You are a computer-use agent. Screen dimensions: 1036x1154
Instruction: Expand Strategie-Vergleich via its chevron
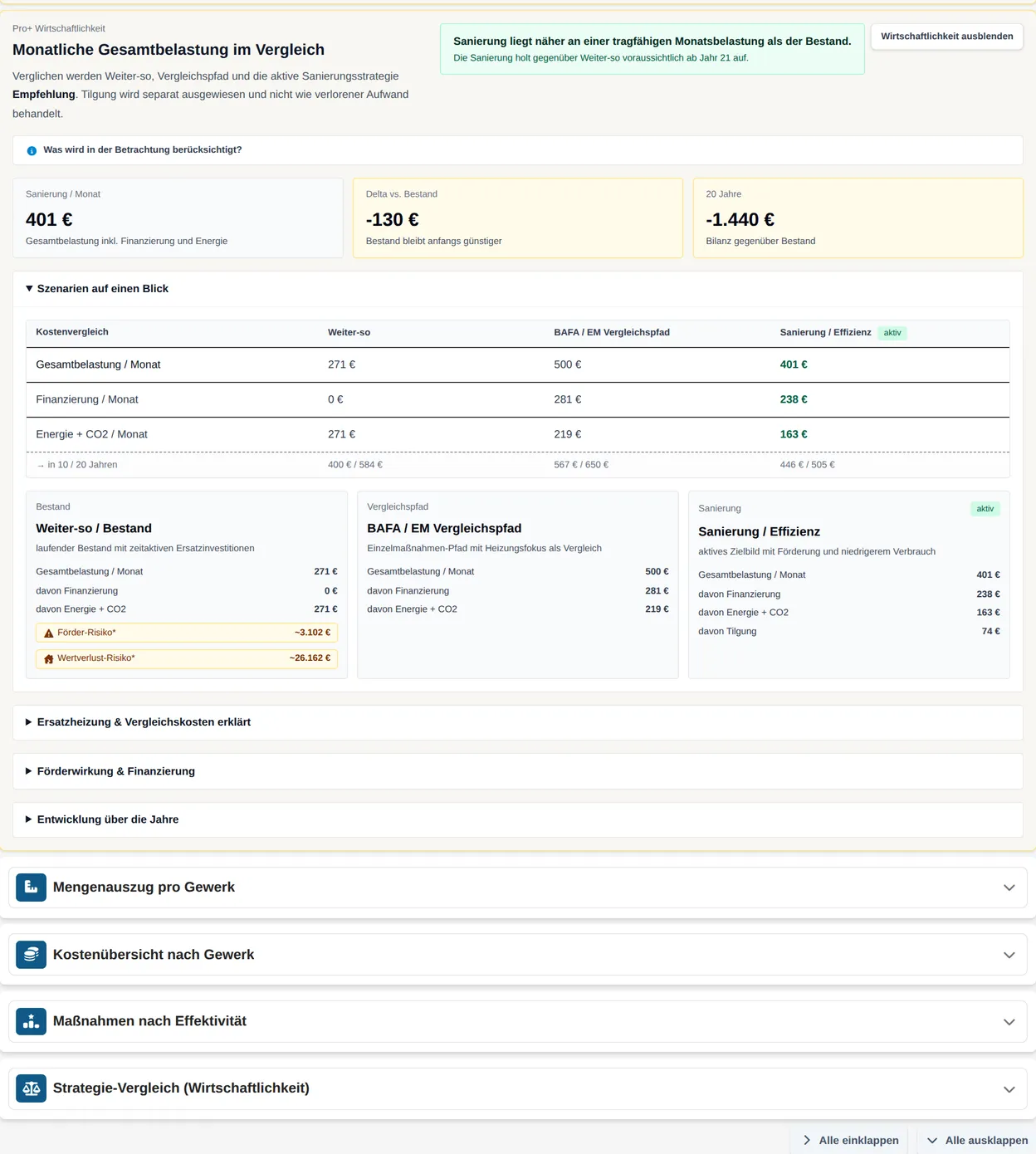click(x=1009, y=1088)
